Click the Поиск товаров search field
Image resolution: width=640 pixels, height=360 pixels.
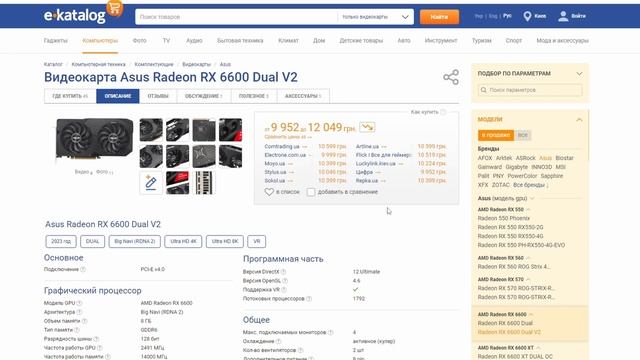pyautogui.click(x=236, y=17)
